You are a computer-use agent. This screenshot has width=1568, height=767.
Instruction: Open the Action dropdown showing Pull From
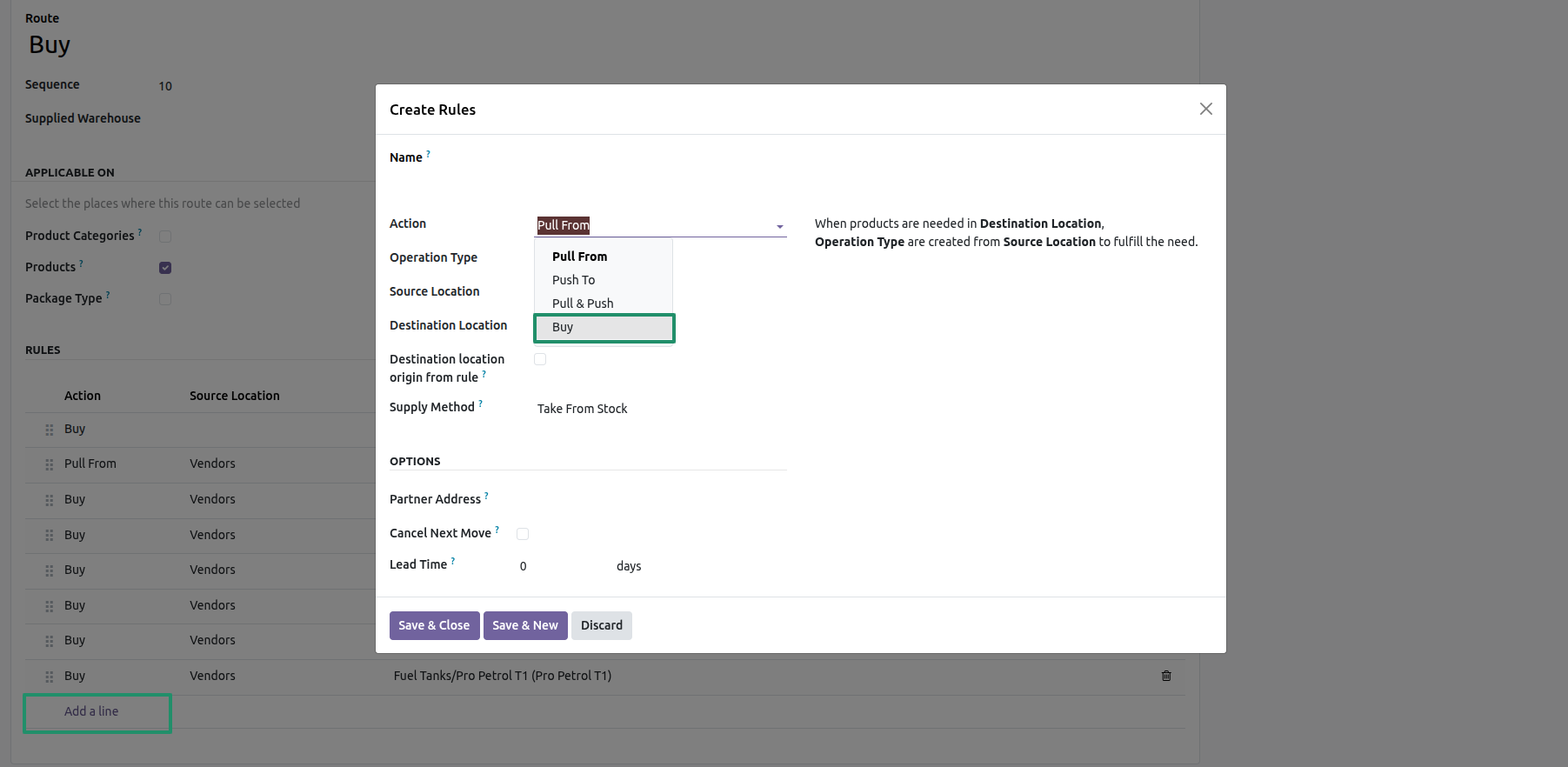661,225
